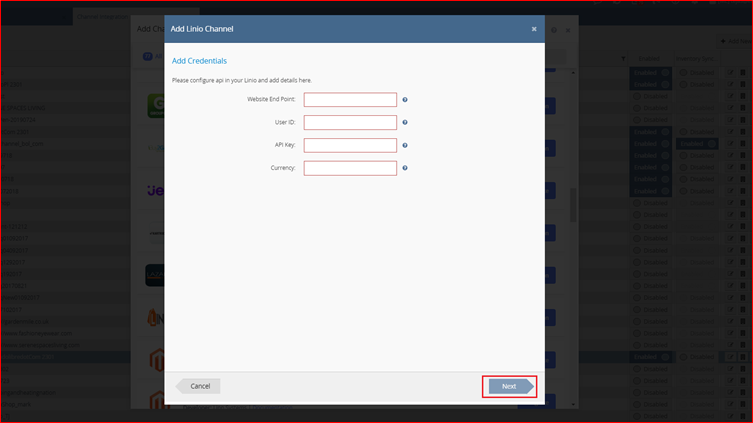Click edit icon in www.fashioneyewear.com row
The image size is (753, 423).
click(x=730, y=333)
